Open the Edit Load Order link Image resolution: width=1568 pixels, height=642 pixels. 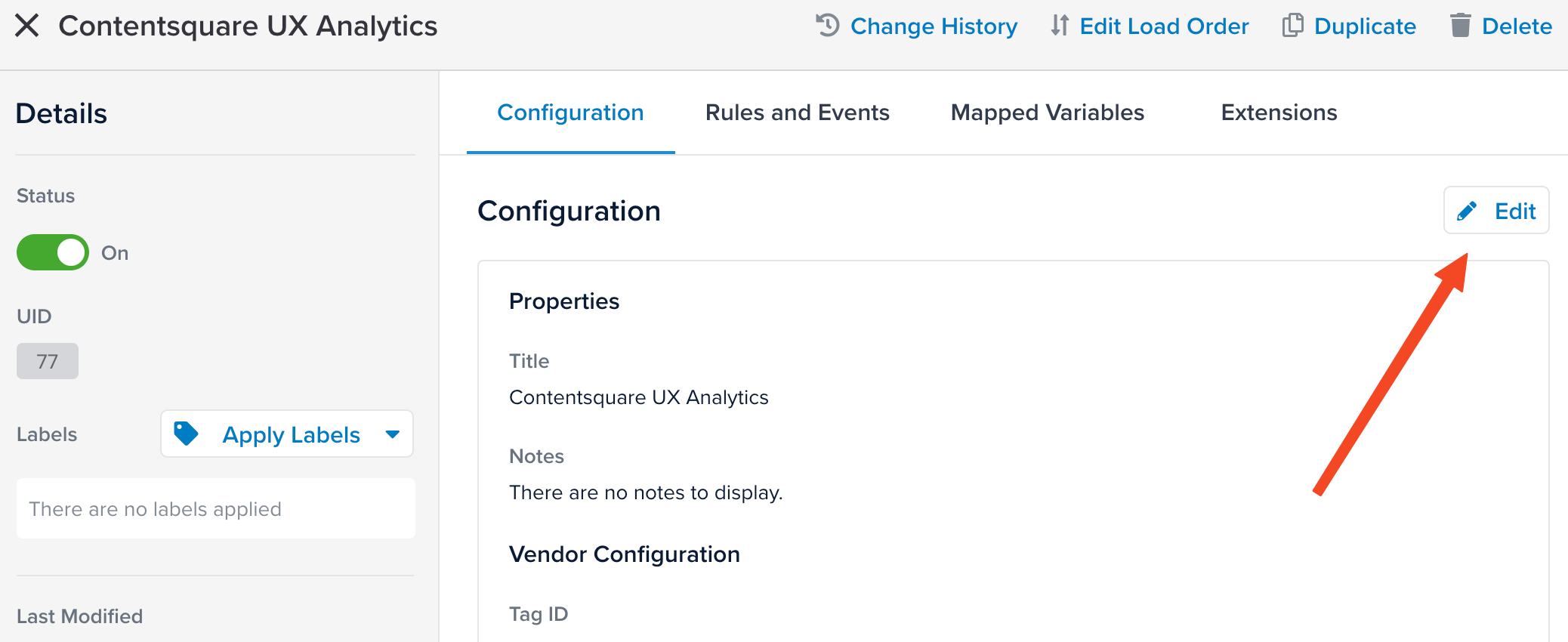click(1164, 26)
